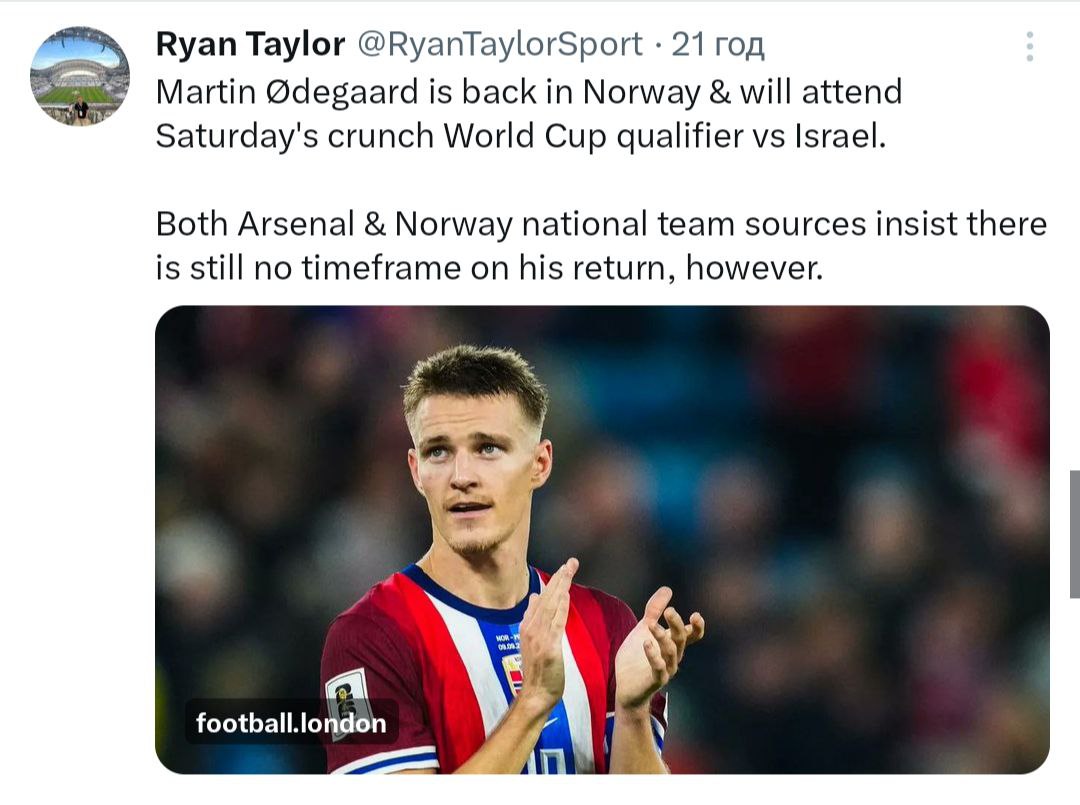Click the @RyanTaylorSport handle
This screenshot has height=805, width=1080.
[x=499, y=44]
